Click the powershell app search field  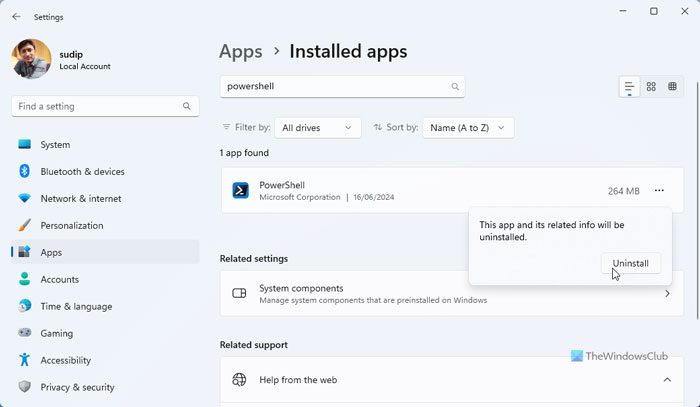[333, 87]
